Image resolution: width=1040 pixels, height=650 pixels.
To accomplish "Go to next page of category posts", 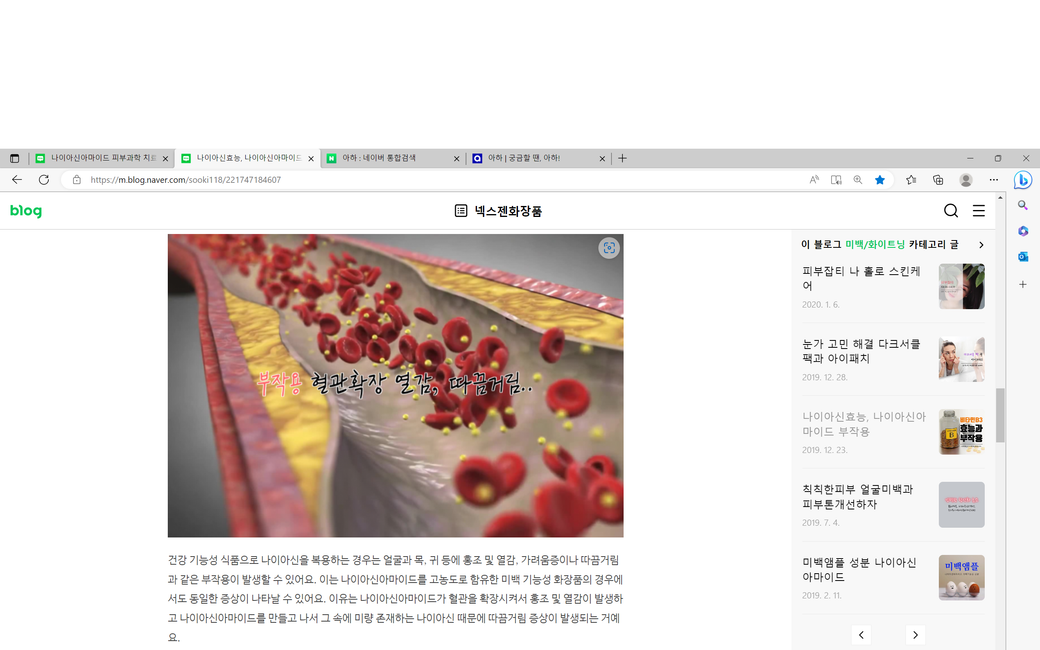I will [915, 635].
